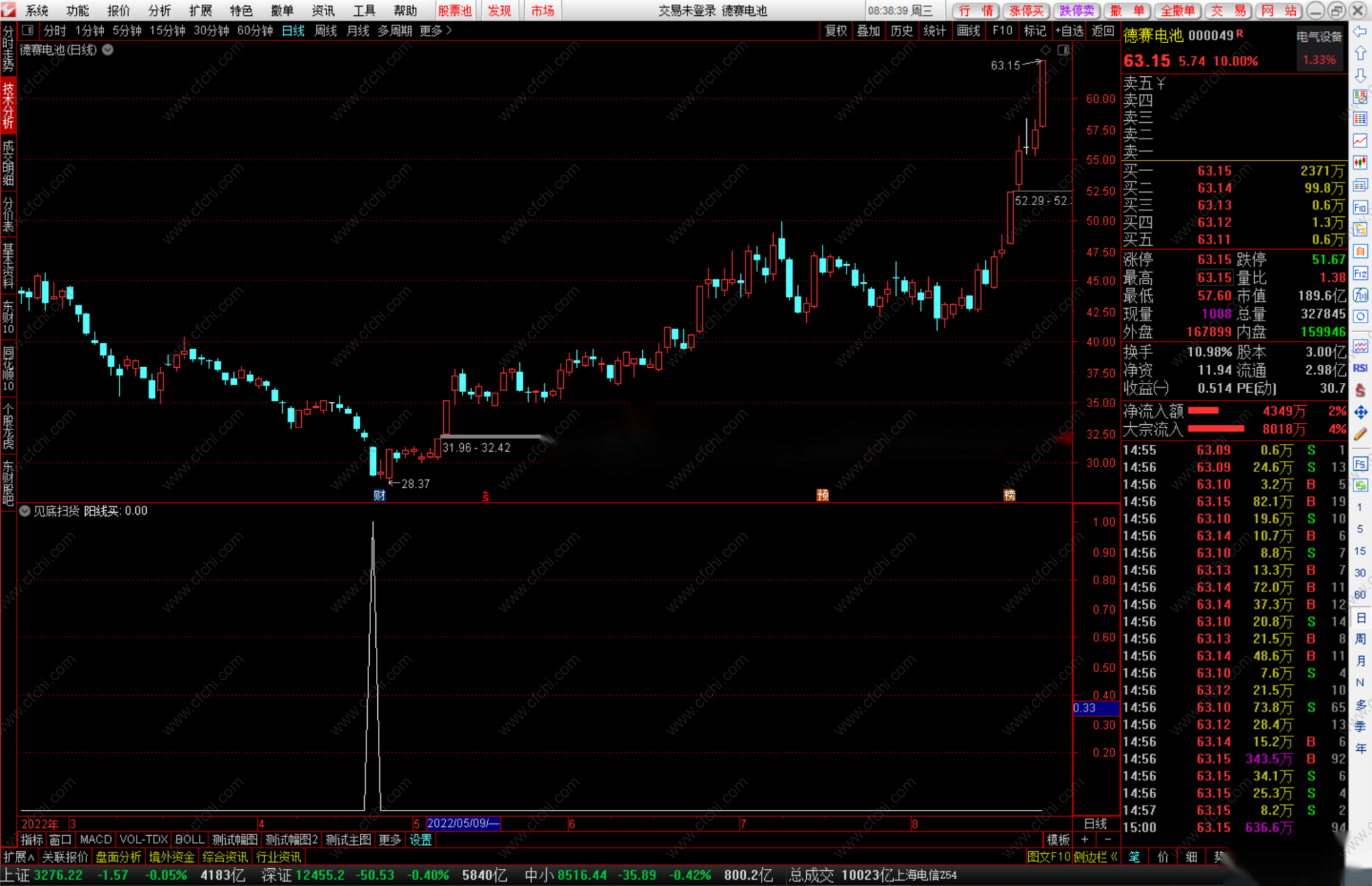Open the RSI indicator icon
Screen dimensions: 1372x886
click(1360, 369)
